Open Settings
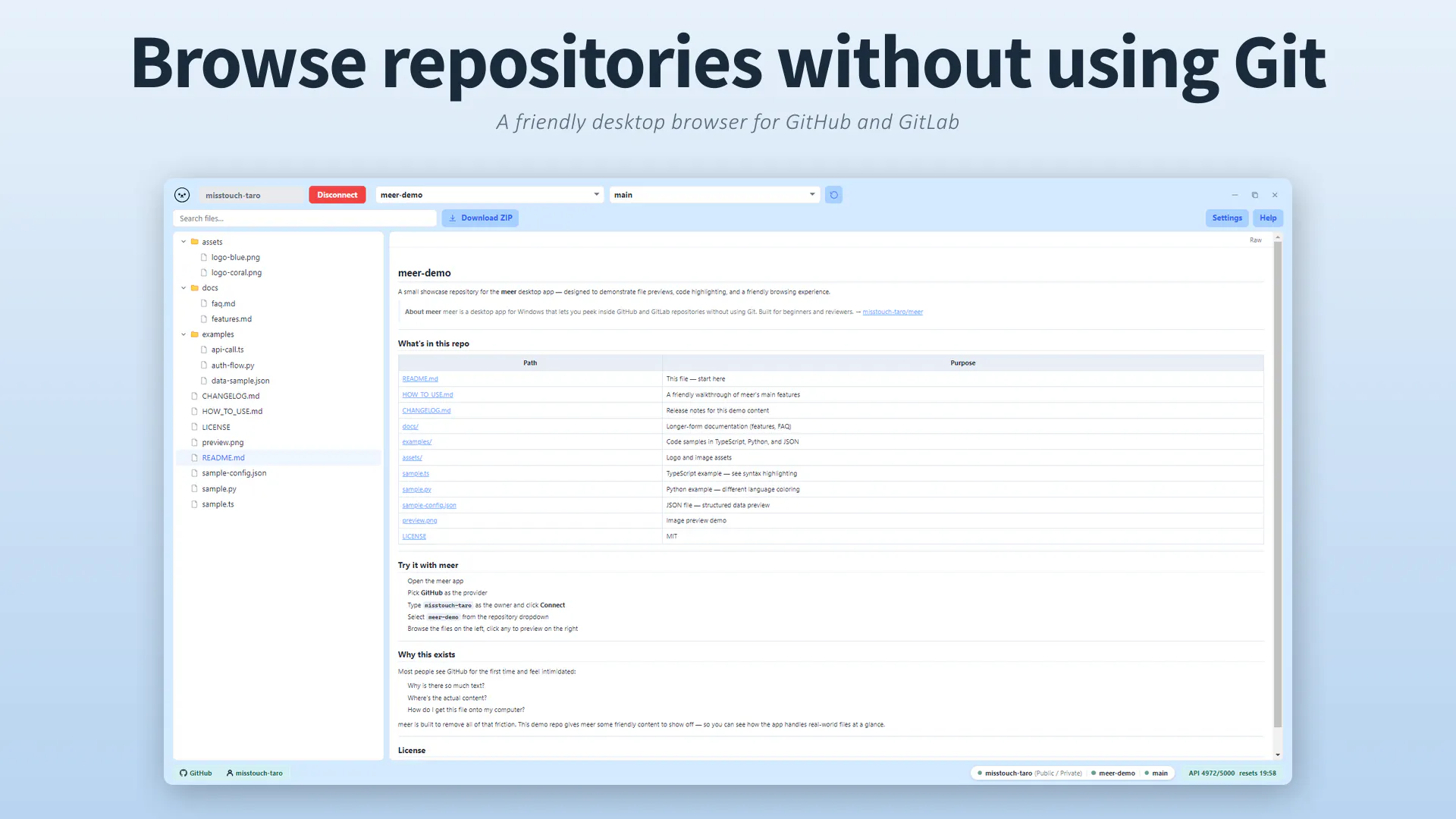This screenshot has height=819, width=1456. (1227, 218)
